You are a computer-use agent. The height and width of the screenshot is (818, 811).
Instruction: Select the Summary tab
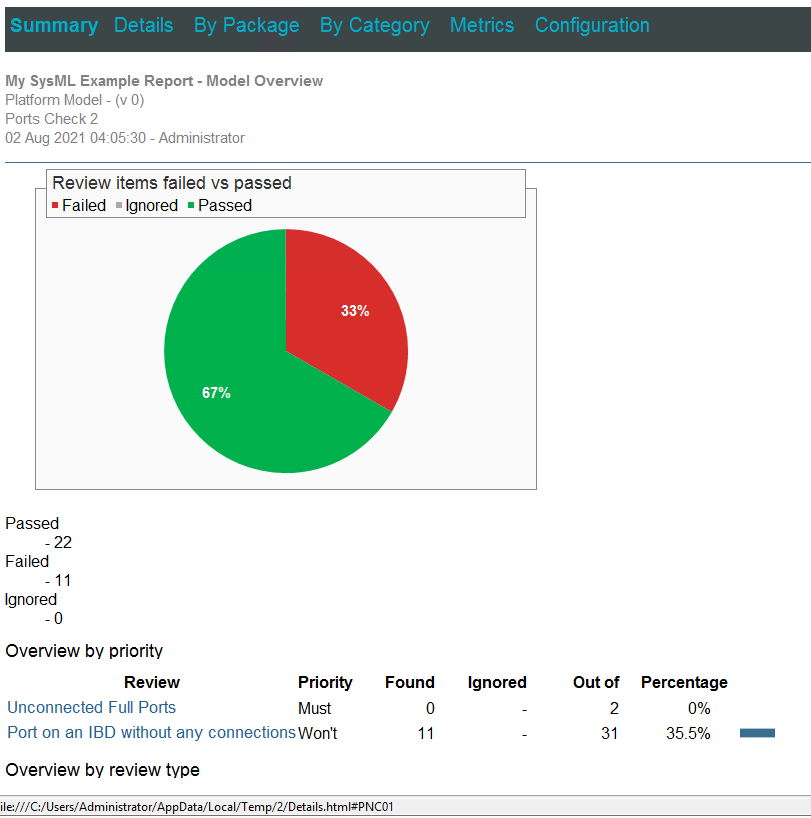point(54,25)
